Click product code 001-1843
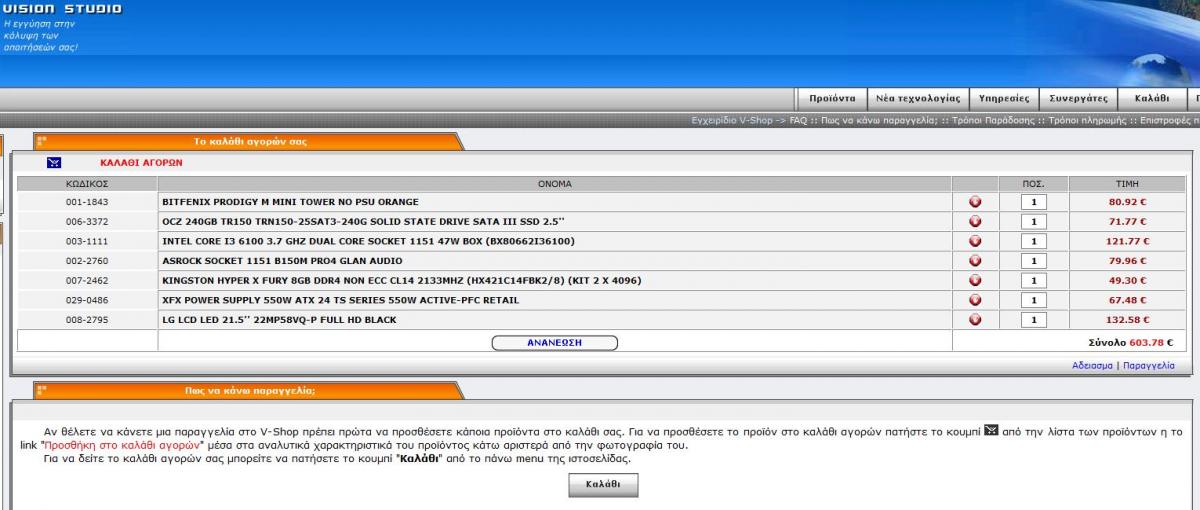Screen dimensions: 1200x510 [87, 202]
